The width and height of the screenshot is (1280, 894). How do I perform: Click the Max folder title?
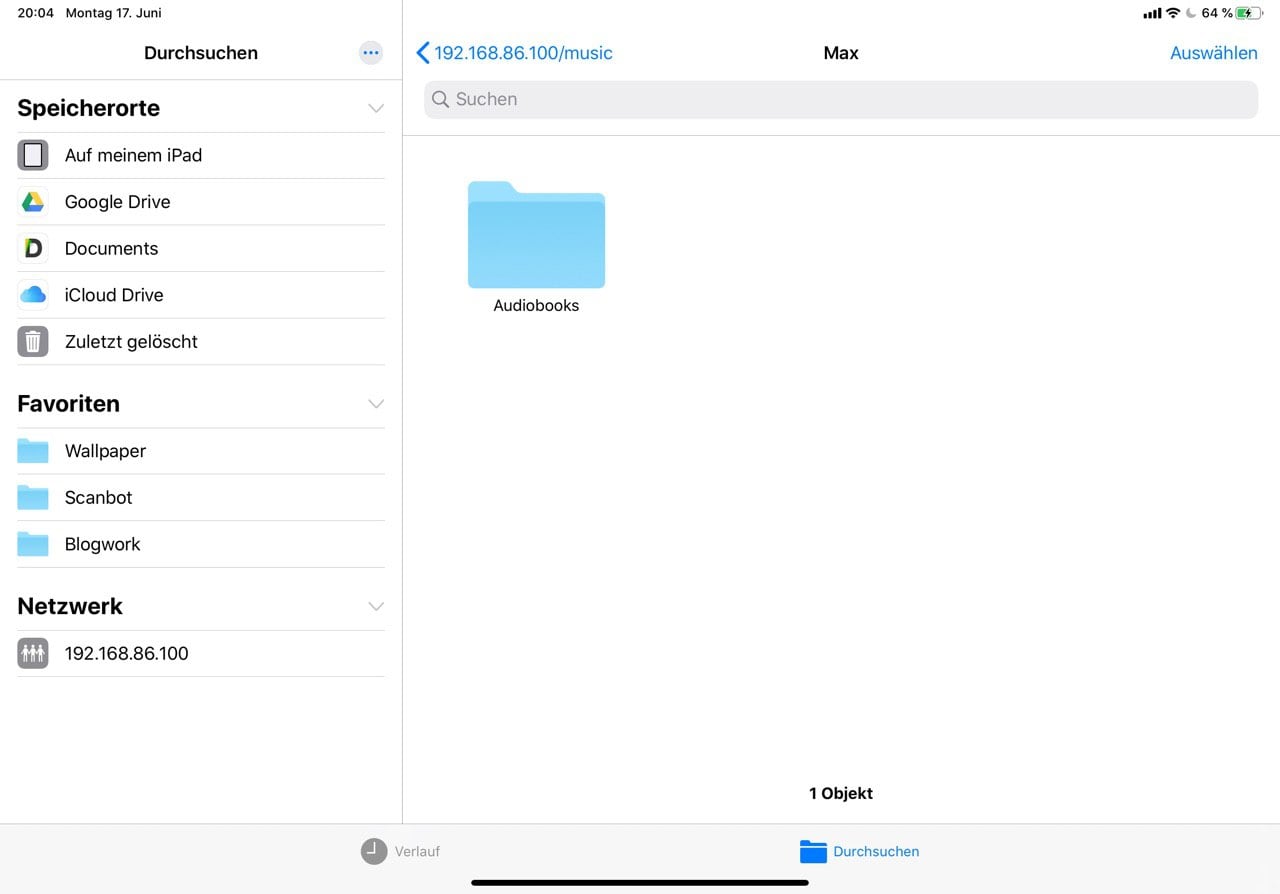[841, 53]
